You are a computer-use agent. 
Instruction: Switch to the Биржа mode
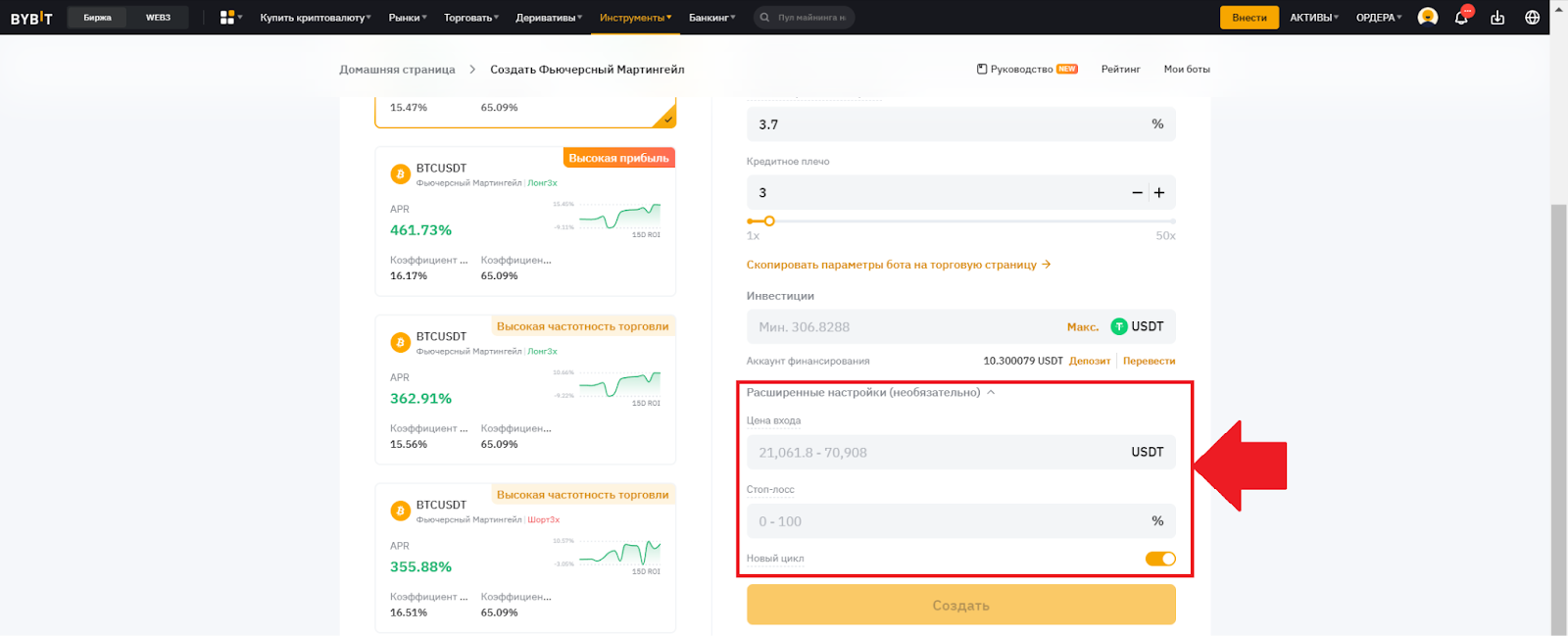(x=97, y=18)
